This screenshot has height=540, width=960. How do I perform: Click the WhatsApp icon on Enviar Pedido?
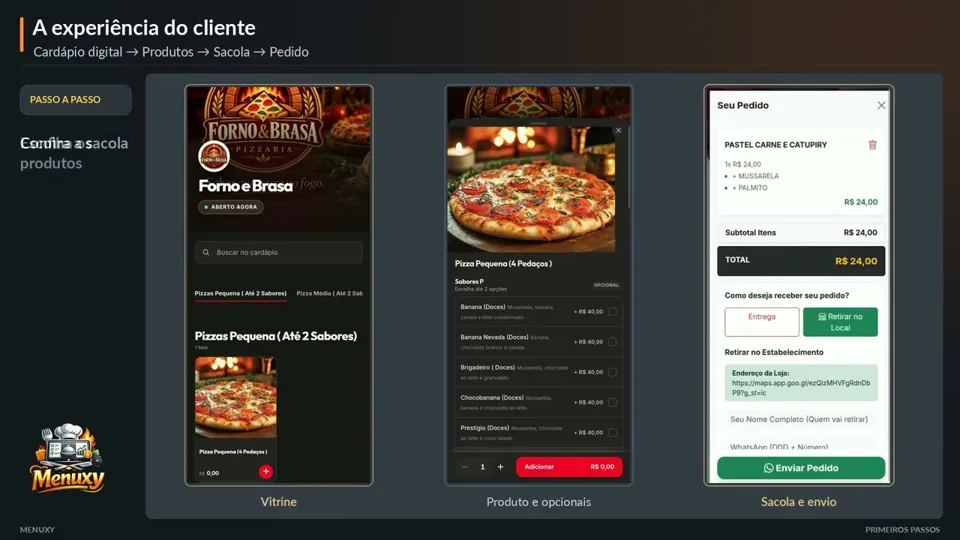[768, 468]
